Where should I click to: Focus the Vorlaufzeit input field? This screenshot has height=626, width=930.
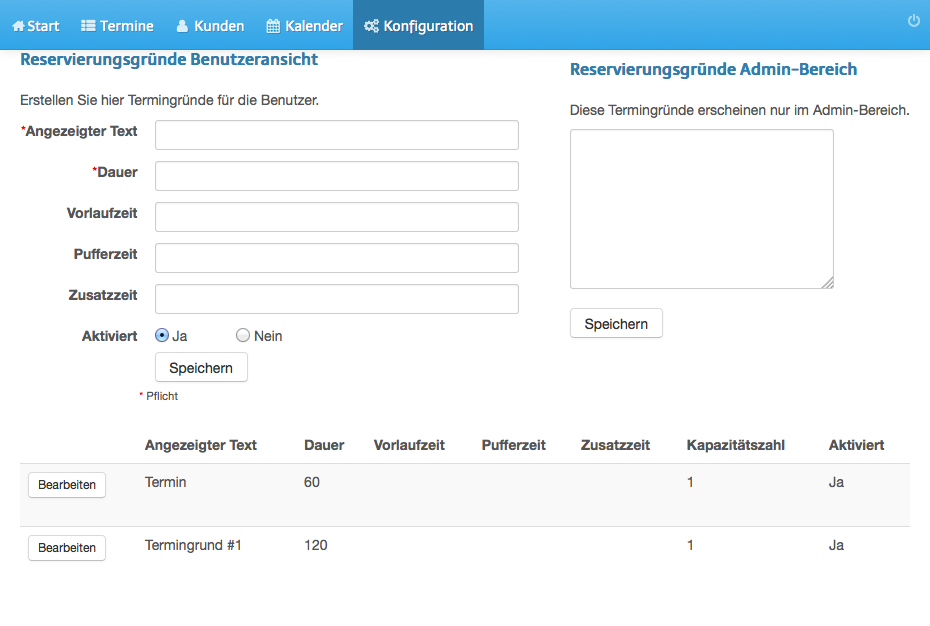pos(337,217)
